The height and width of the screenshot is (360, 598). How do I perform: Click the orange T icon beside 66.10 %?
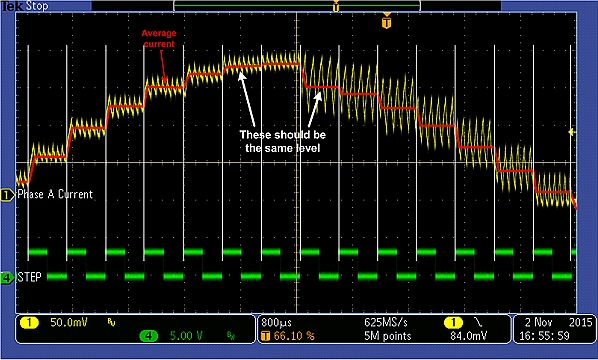click(x=265, y=336)
